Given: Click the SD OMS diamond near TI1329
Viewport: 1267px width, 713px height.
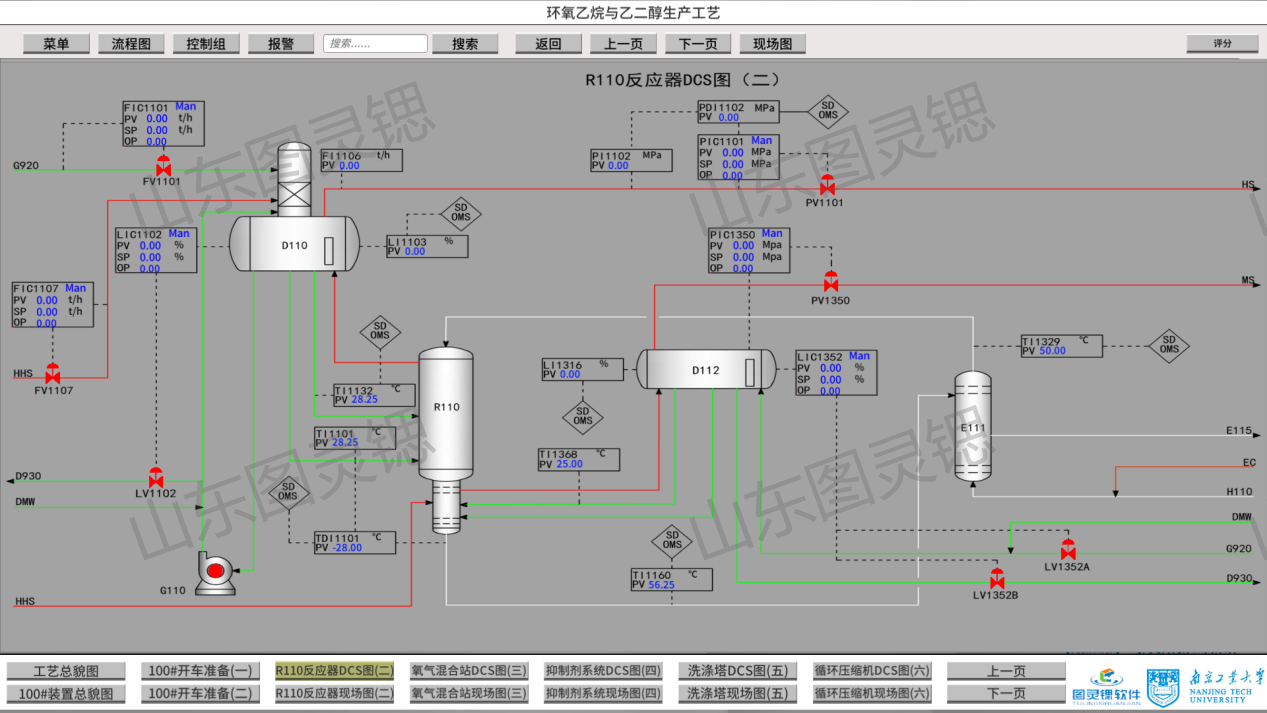Looking at the screenshot, I should [1168, 344].
